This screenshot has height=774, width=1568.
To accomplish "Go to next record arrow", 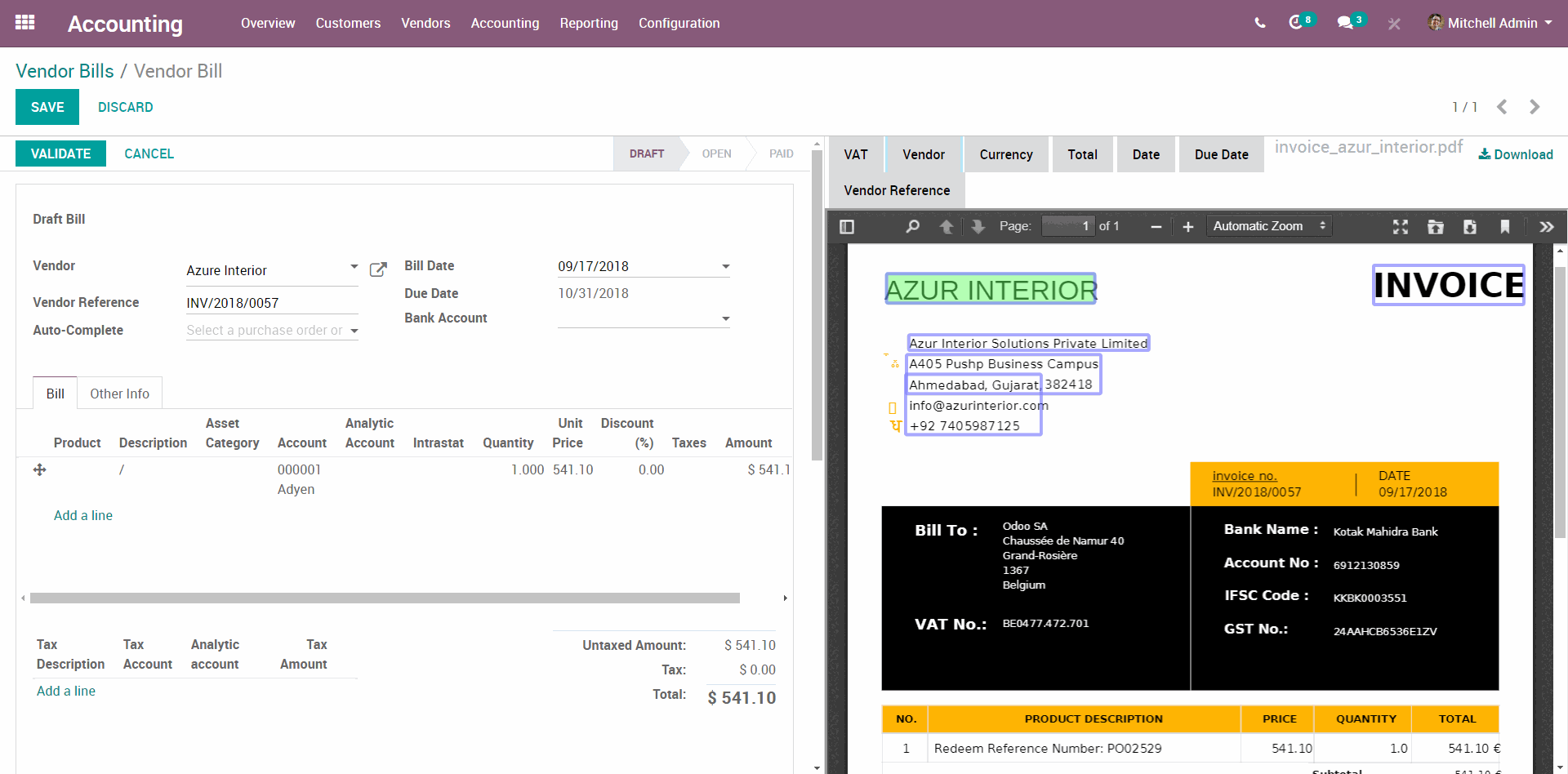I will coord(1535,107).
